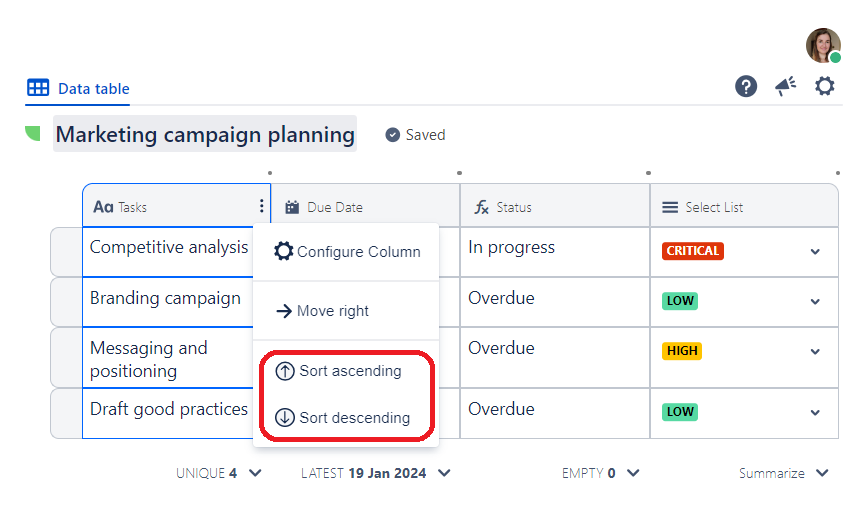Expand the CRITICAL select list dropdown
The image size is (861, 519).
815,252
